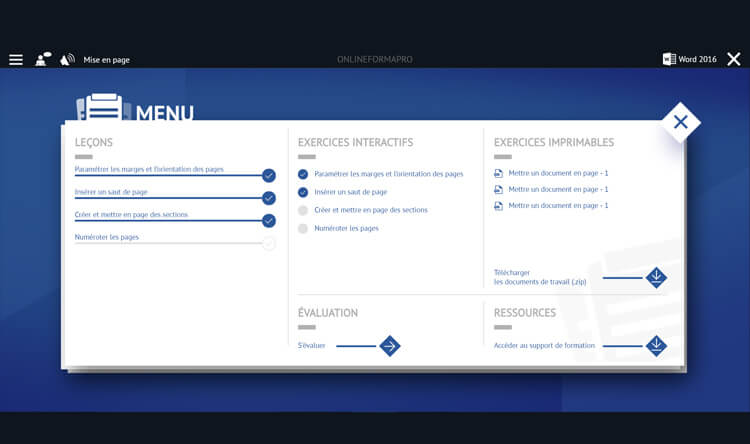Click completed bullet for exercise Insérer un saut de page
Screen dimensions: 750x444
tap(303, 192)
